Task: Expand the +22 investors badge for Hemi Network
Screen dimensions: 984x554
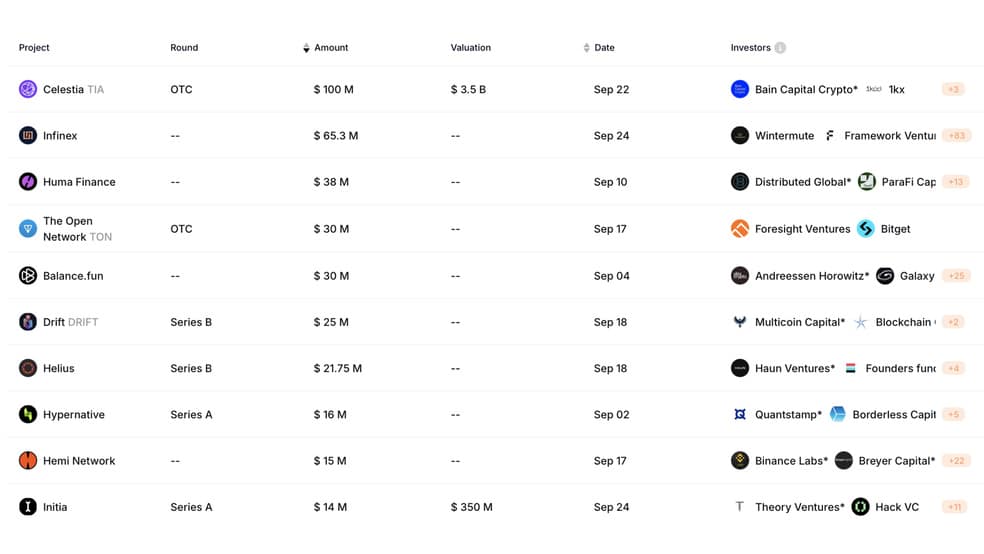Action: coord(956,461)
